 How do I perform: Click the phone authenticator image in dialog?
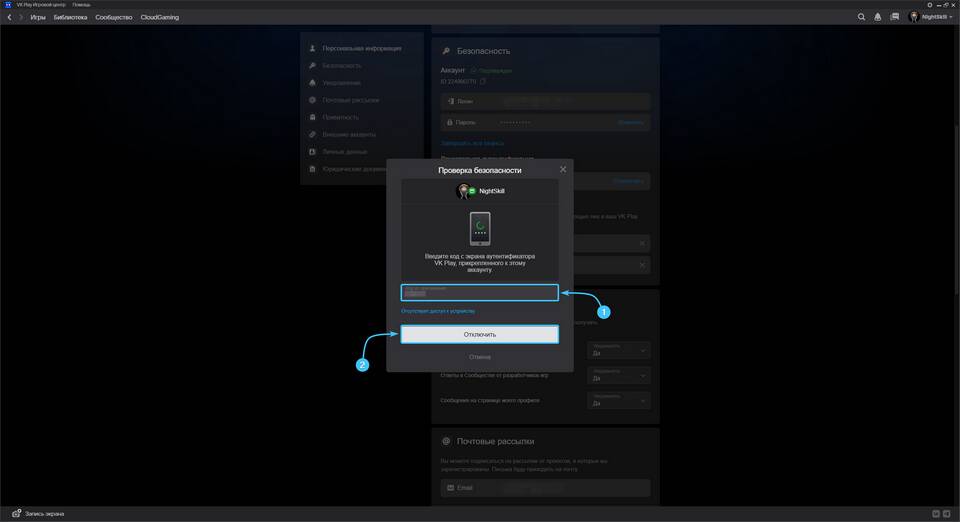480,229
